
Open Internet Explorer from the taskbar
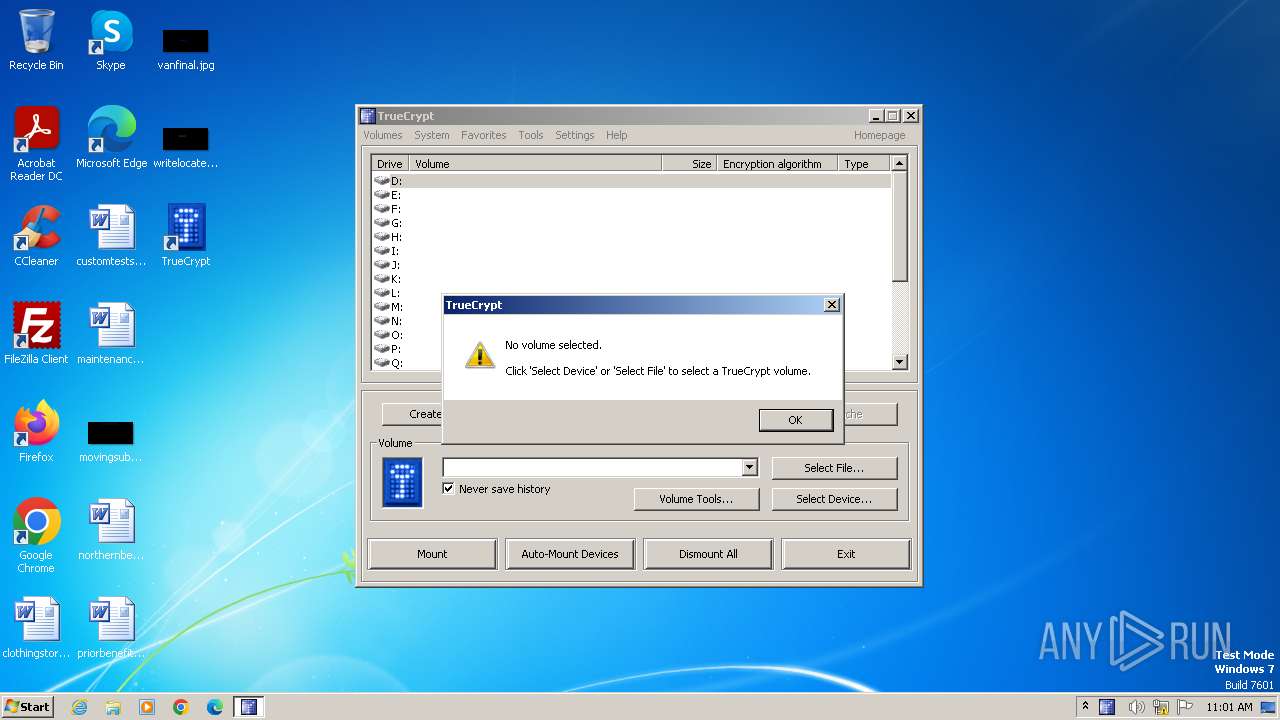pos(79,707)
